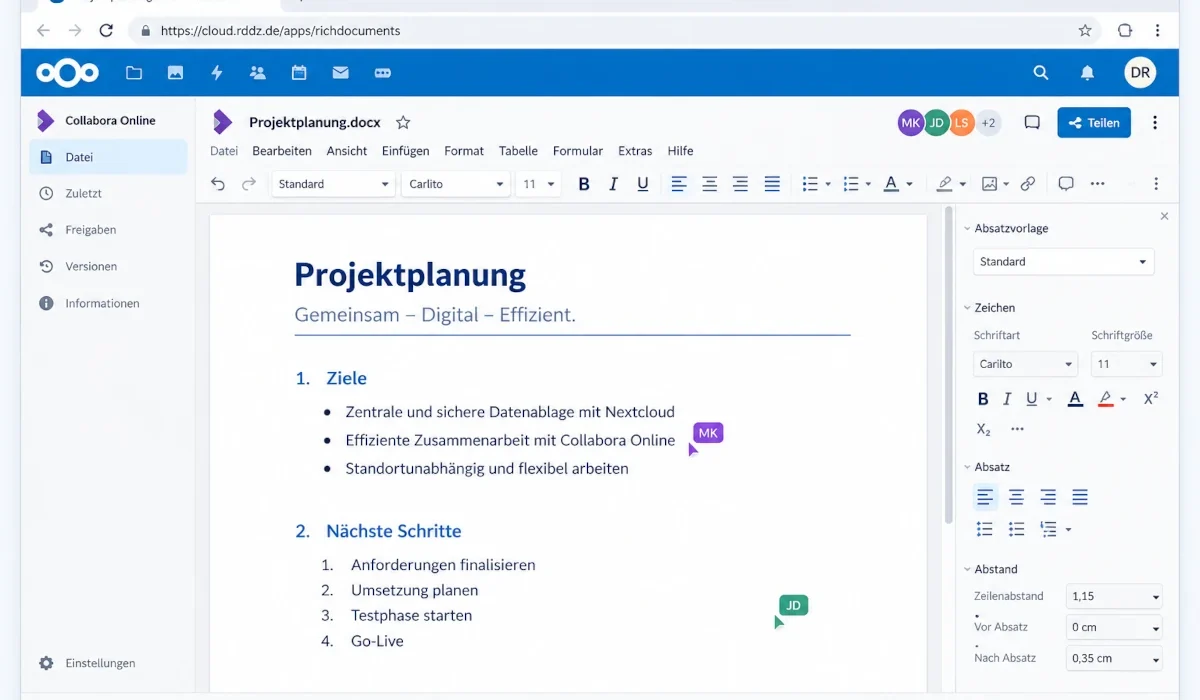
Task: Center text in the main toolbar
Action: click(710, 184)
